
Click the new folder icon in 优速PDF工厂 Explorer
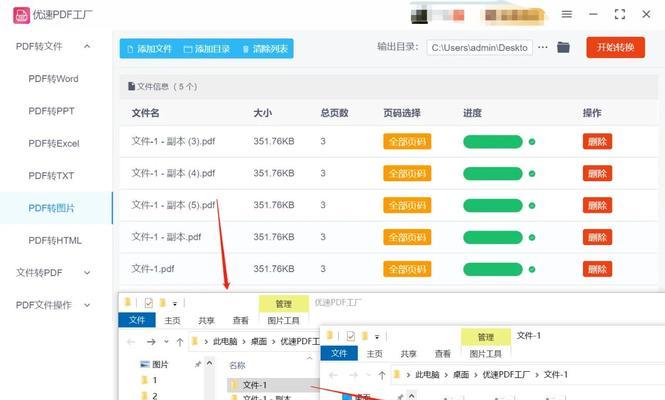[162, 302]
